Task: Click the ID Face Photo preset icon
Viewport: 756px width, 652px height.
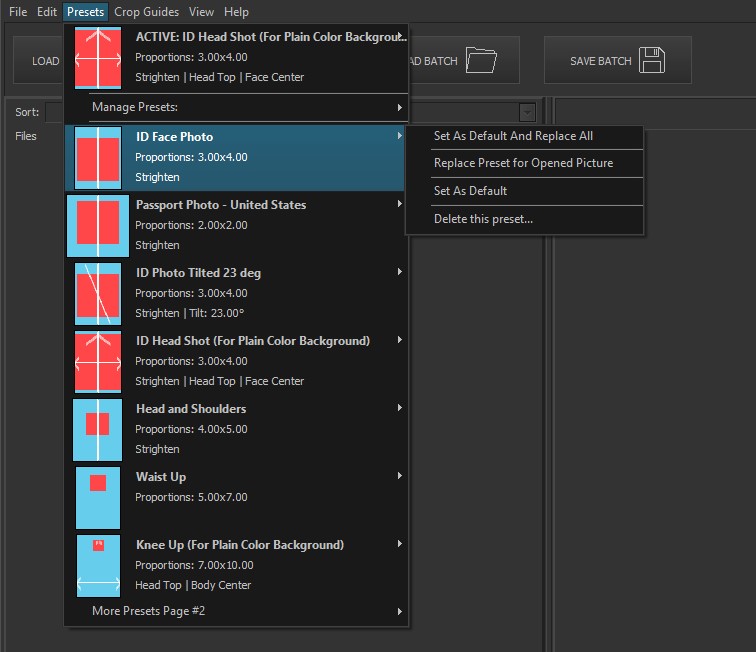Action: pos(98,157)
